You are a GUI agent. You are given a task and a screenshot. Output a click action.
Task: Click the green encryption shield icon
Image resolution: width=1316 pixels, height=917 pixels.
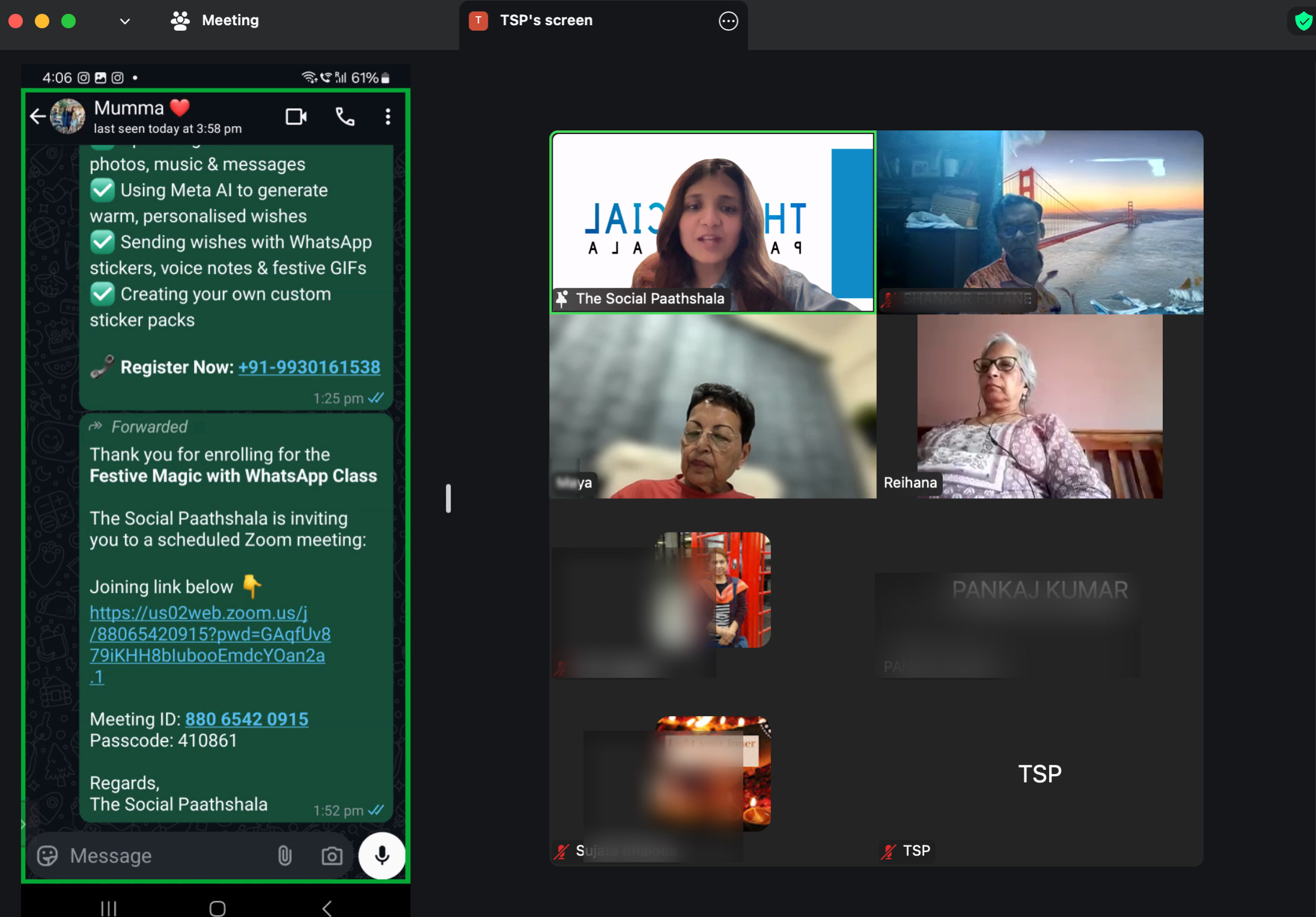[x=1303, y=22]
